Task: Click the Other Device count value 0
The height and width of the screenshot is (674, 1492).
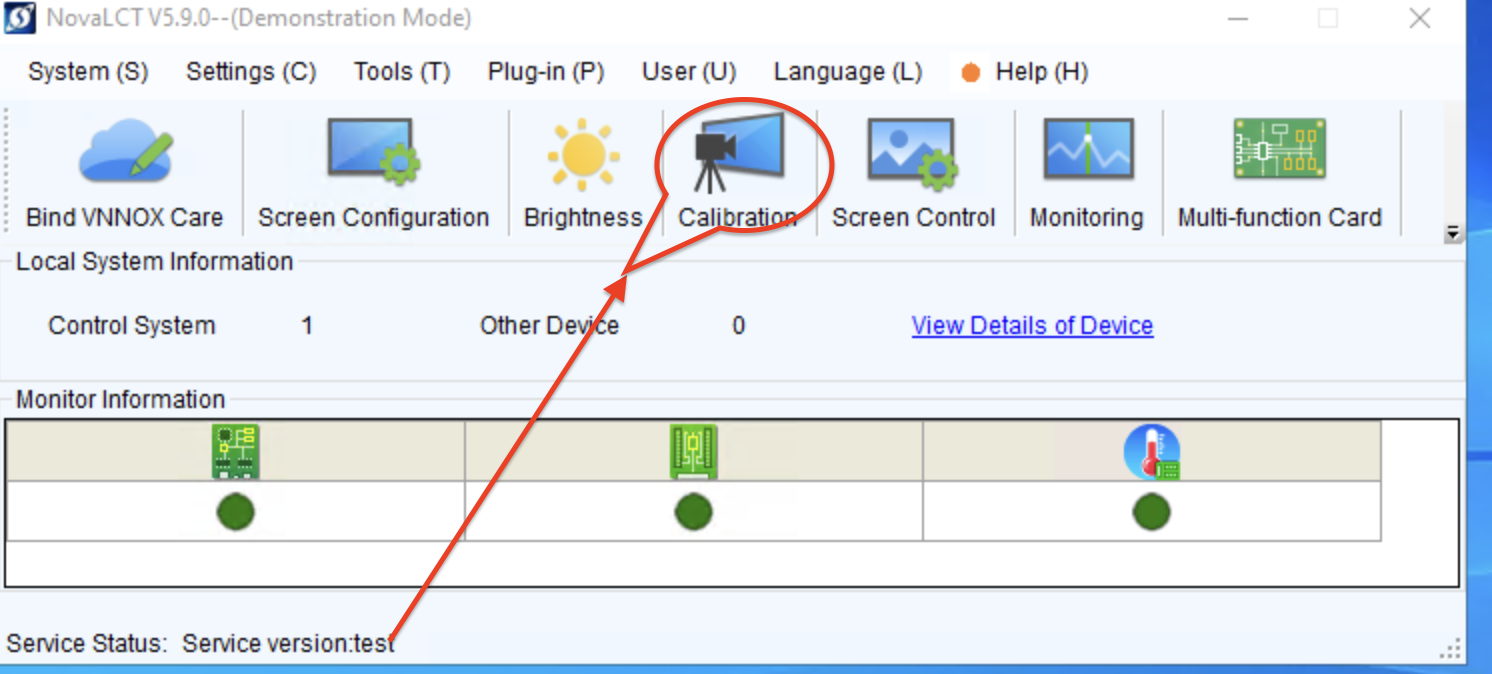Action: [738, 326]
